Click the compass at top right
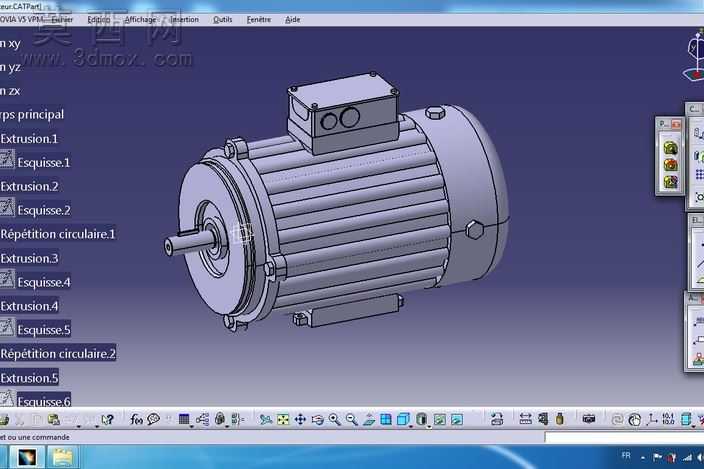This screenshot has height=469, width=704. (x=695, y=56)
